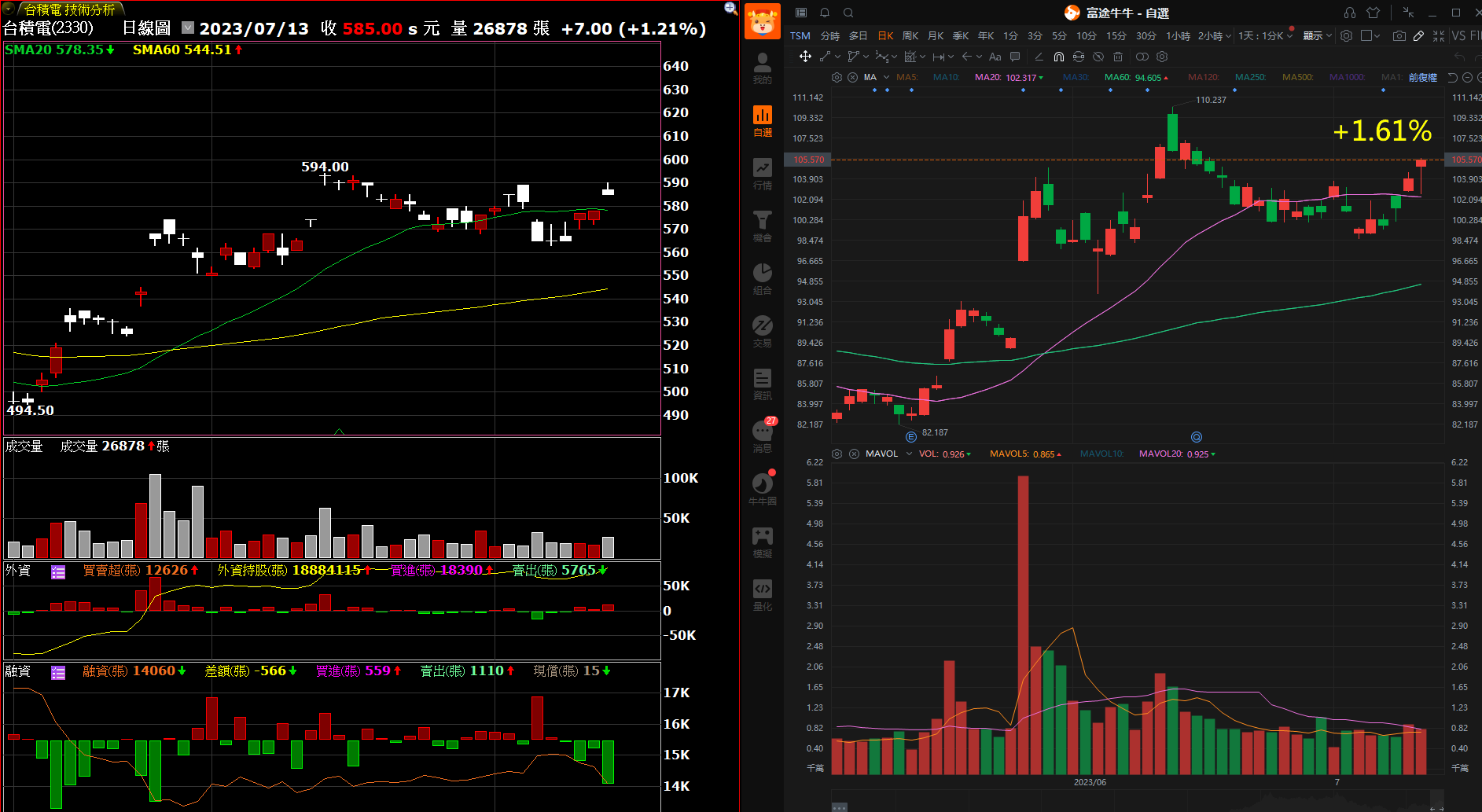
Task: Open the 2小時 interval dropdown
Action: [1215, 36]
